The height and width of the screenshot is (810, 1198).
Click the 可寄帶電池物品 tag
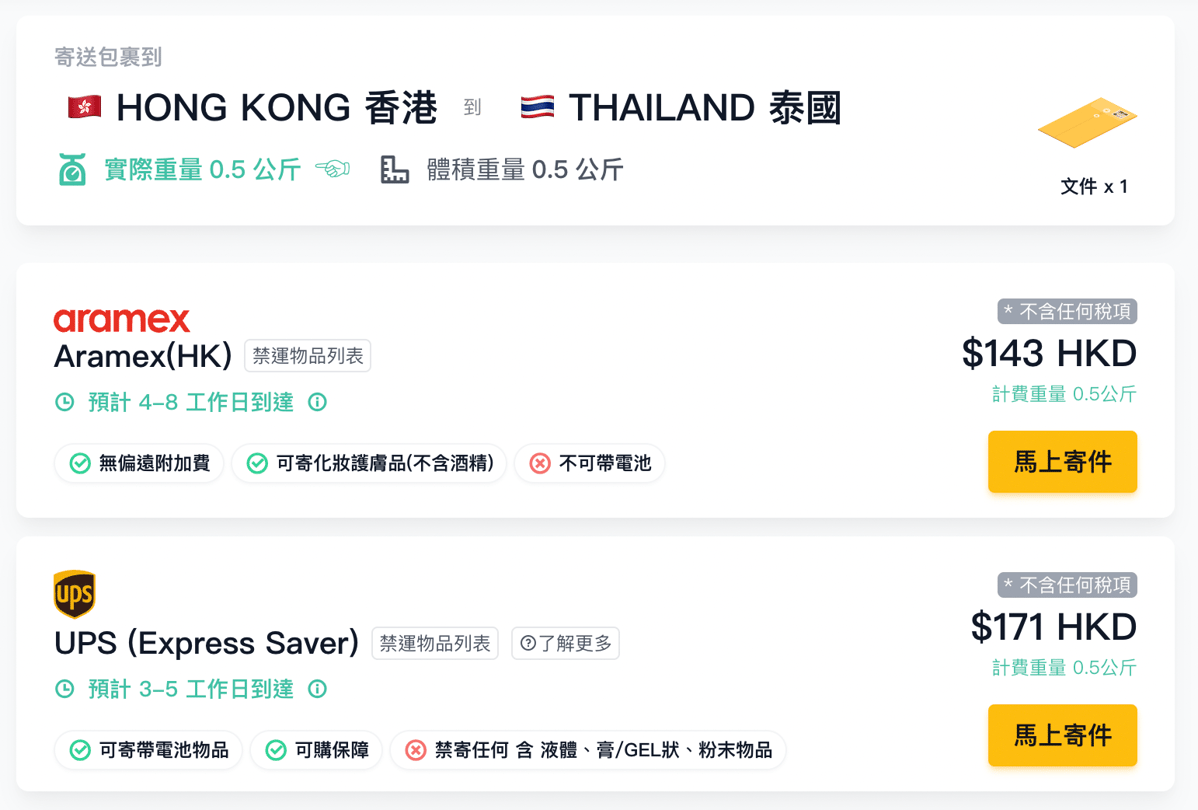[x=148, y=750]
